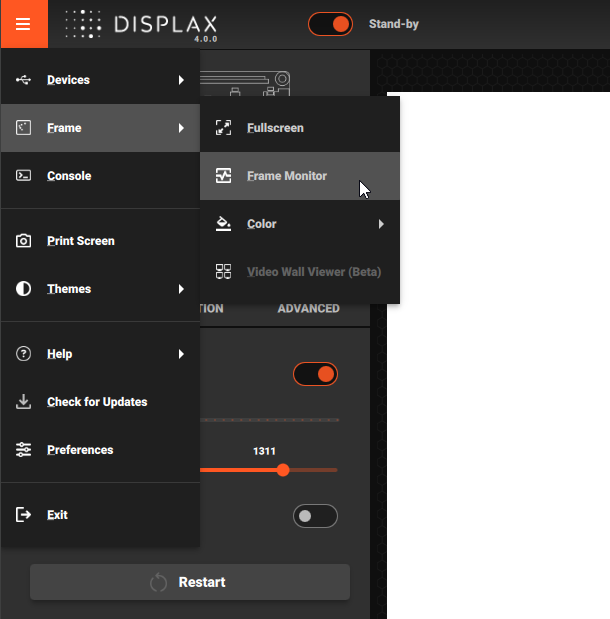Viewport: 610px width, 619px height.
Task: Switch to the ADVANCED tab
Action: [x=308, y=308]
